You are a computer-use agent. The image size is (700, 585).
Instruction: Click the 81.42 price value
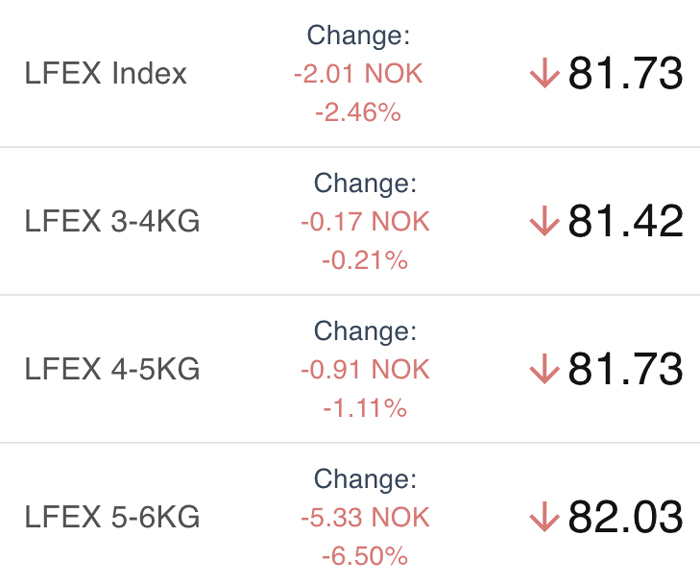[625, 221]
